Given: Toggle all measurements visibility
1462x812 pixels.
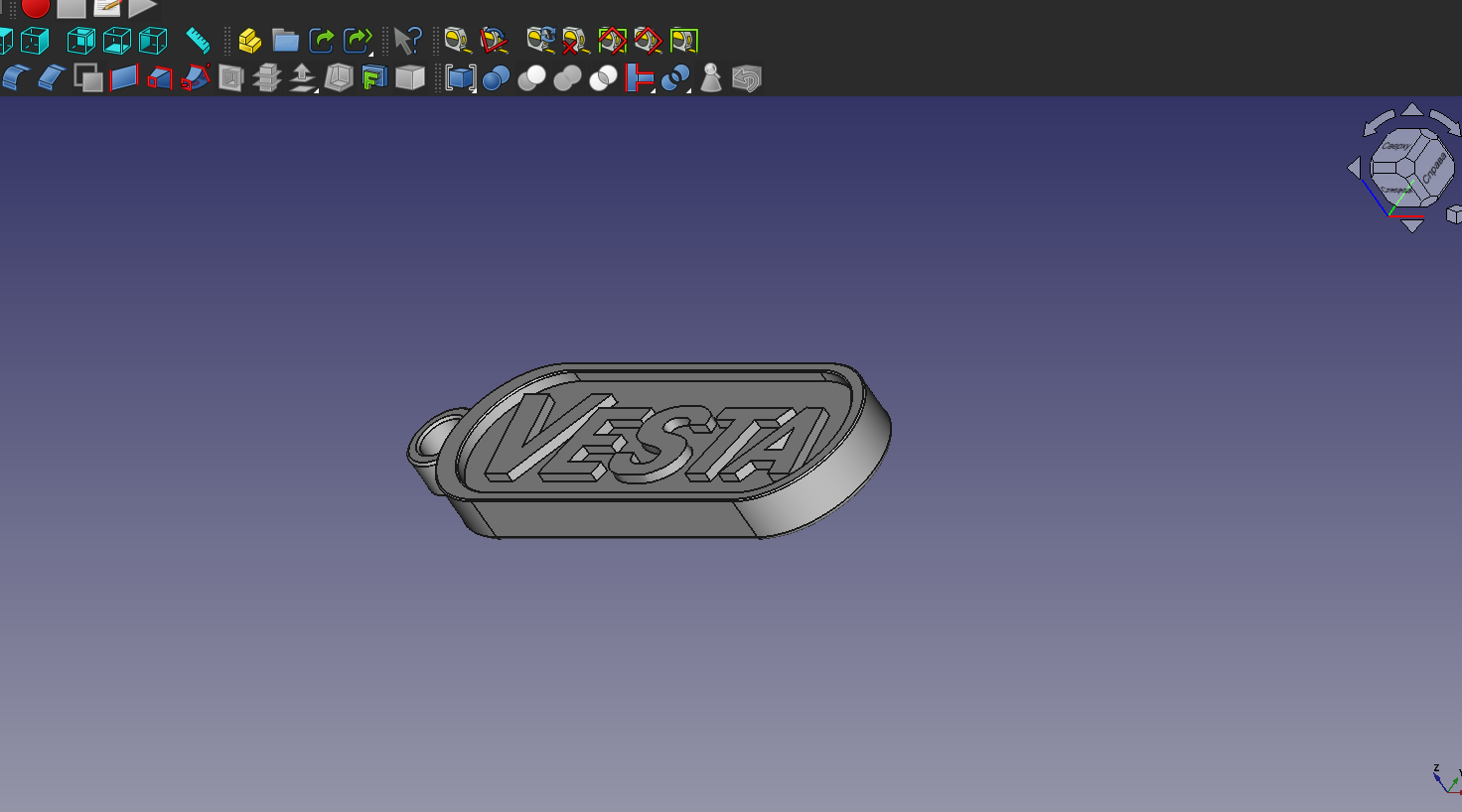Looking at the screenshot, I should 612,41.
